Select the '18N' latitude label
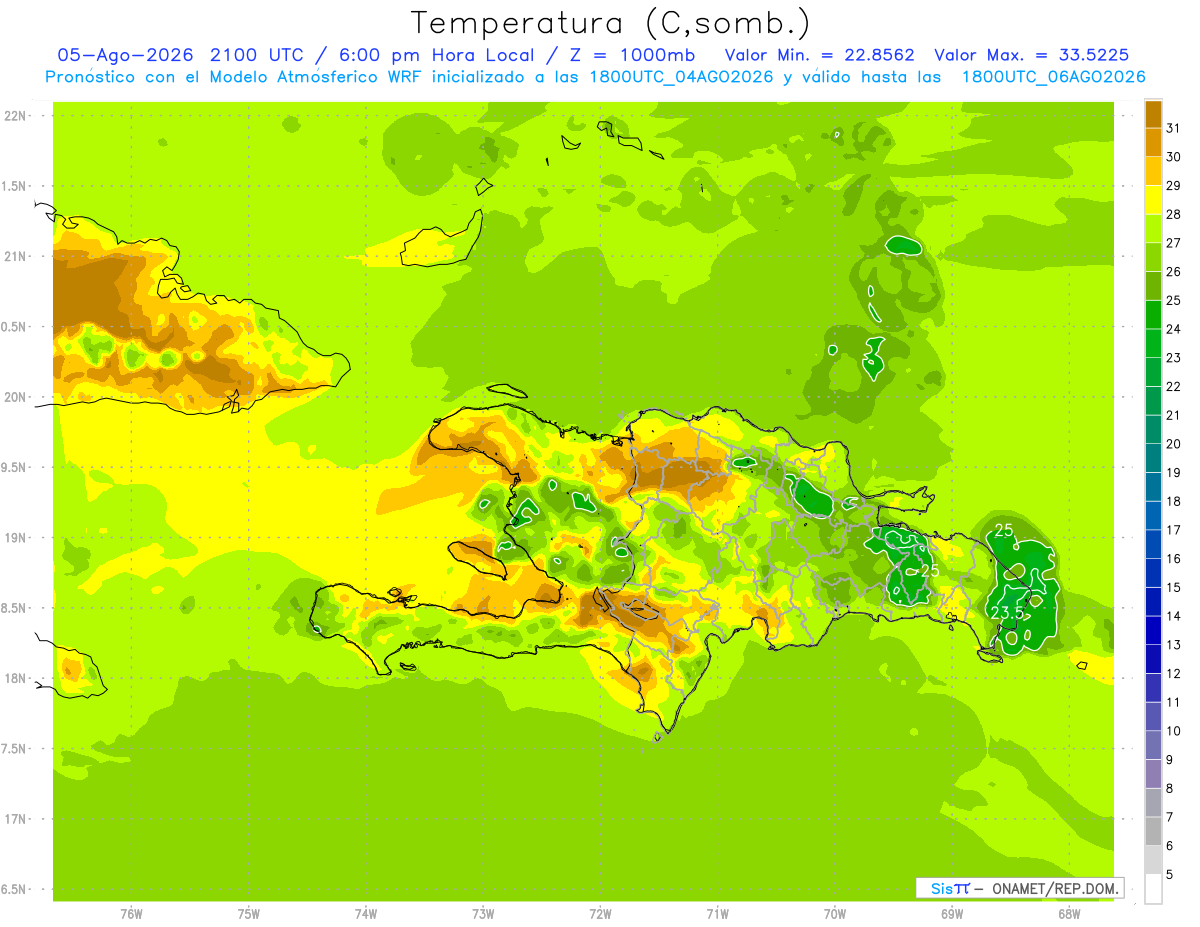Screen dimensions: 1200x927 tap(14, 678)
